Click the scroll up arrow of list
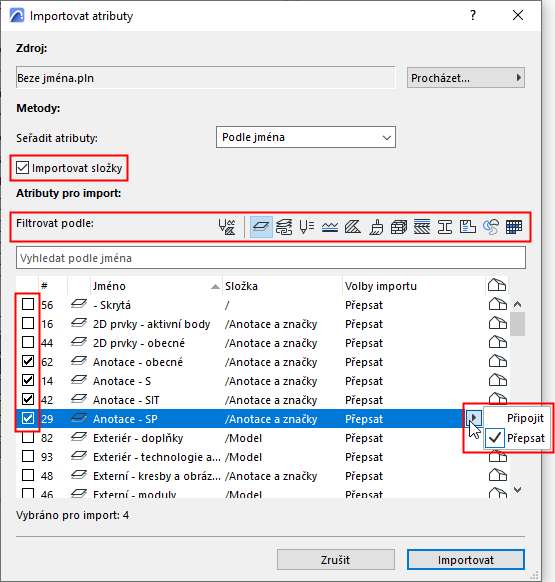 point(518,304)
